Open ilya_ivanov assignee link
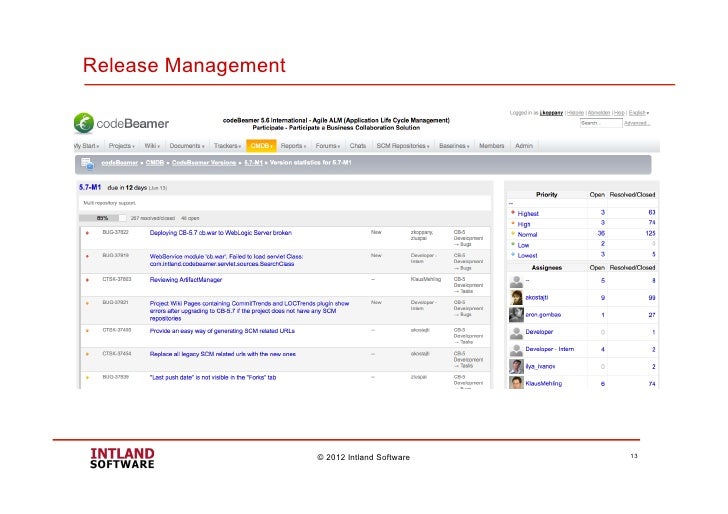728x514 pixels. 540,366
